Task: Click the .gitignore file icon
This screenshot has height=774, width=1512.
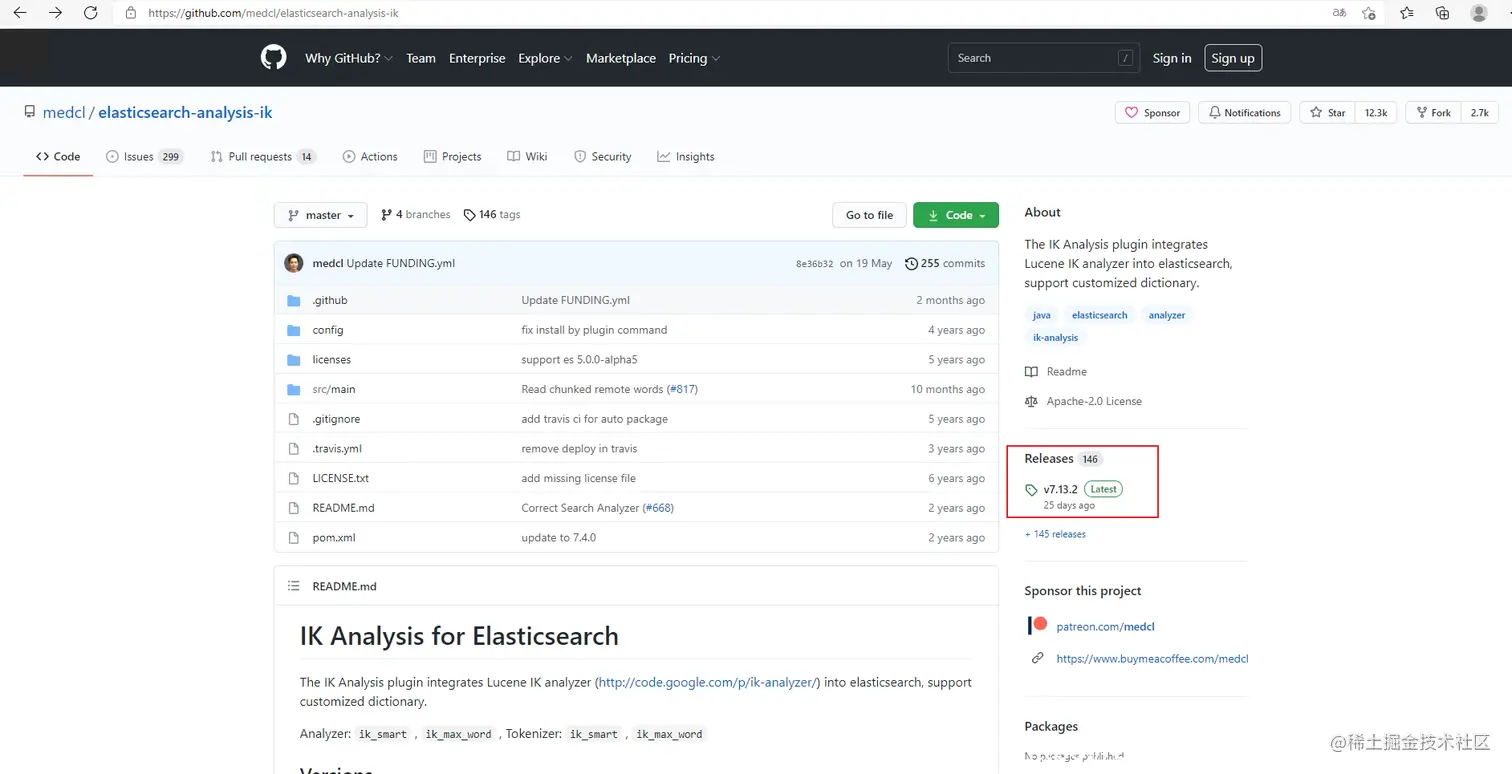Action: click(x=293, y=419)
